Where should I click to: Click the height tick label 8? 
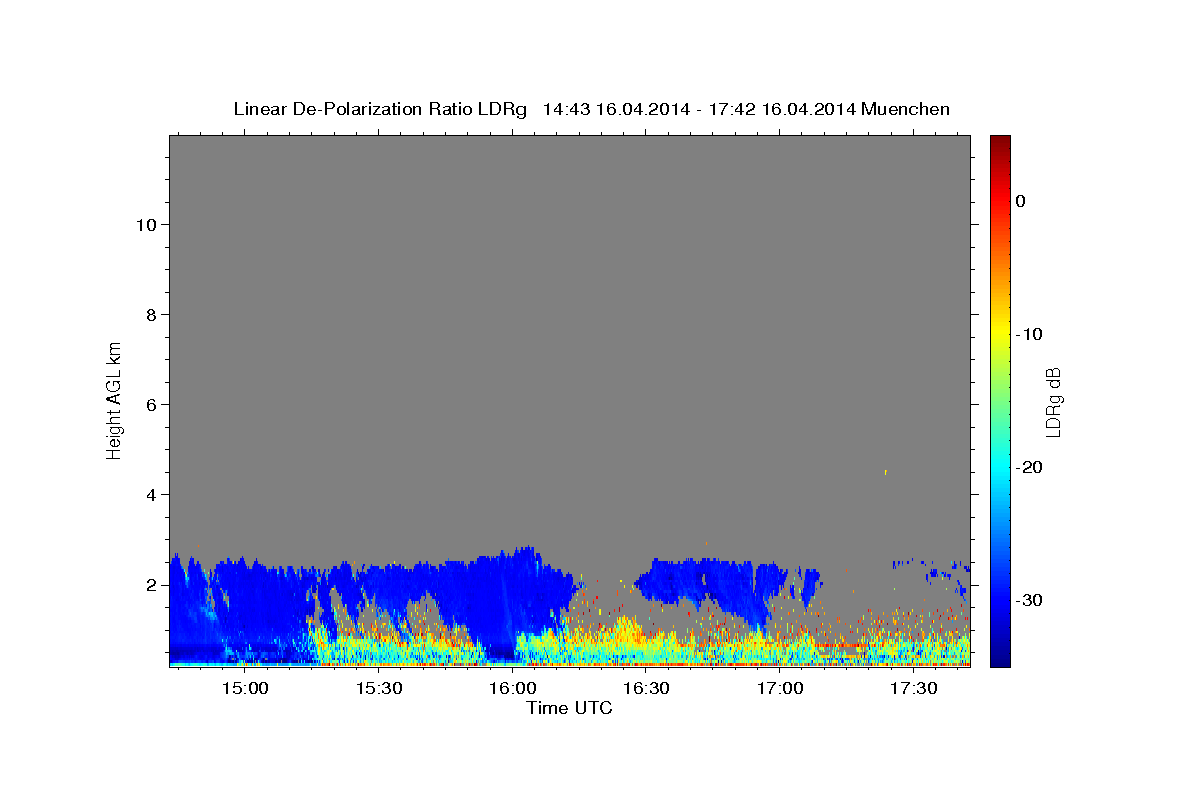pos(149,314)
